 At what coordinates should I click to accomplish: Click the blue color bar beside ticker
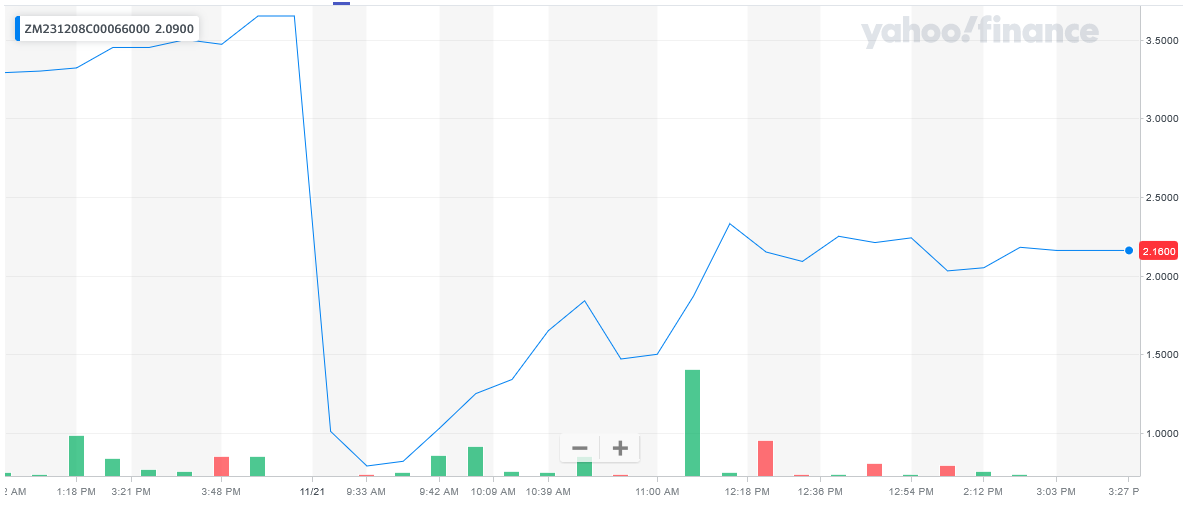17,29
